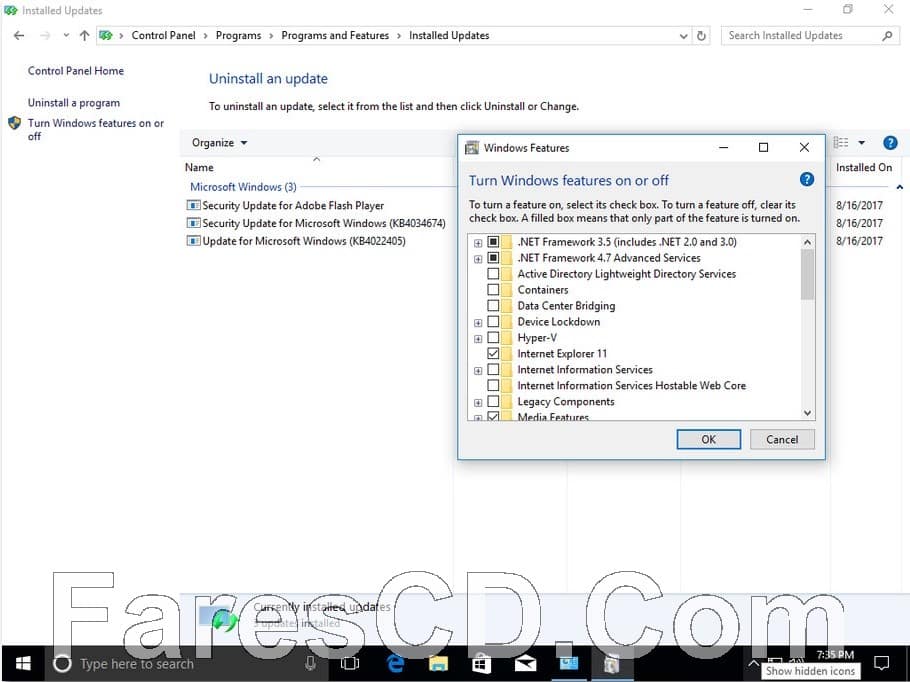
Task: Refresh the Installed Updates address bar
Action: (701, 35)
